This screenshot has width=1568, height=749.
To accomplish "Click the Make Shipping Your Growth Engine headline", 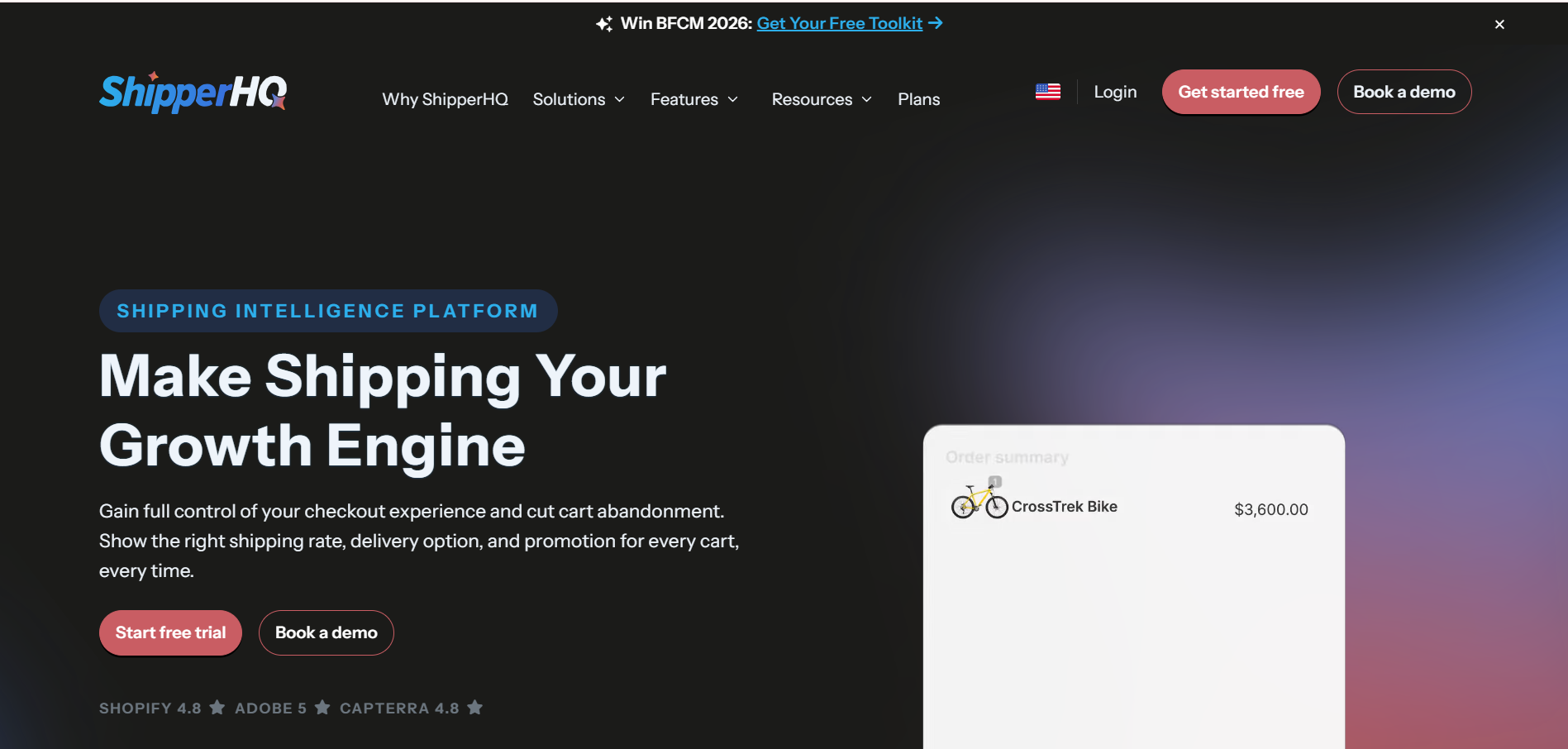I will [x=383, y=410].
